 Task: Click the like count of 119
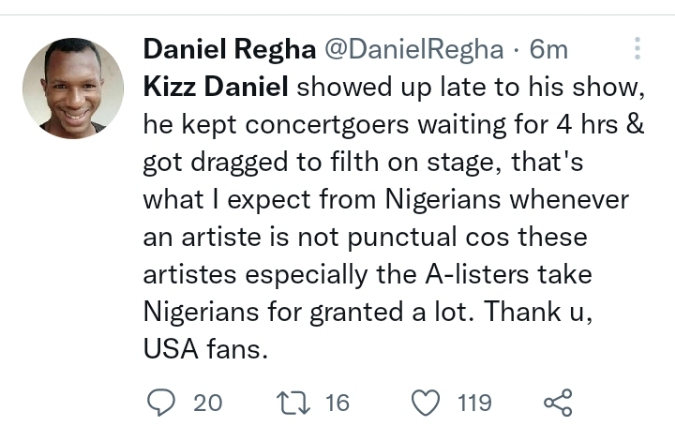(474, 403)
